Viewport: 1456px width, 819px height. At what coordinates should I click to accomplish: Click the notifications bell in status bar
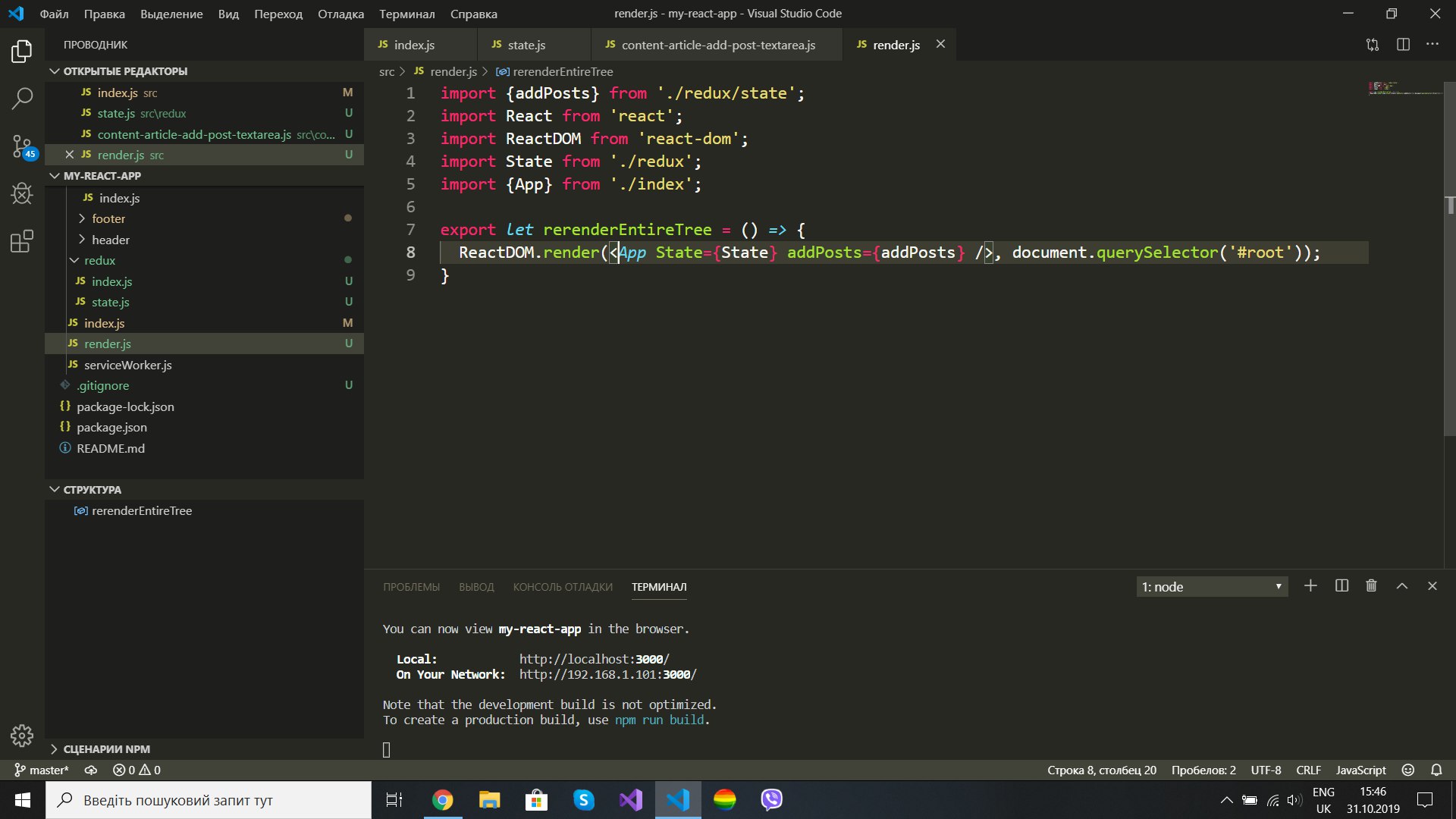pyautogui.click(x=1436, y=770)
